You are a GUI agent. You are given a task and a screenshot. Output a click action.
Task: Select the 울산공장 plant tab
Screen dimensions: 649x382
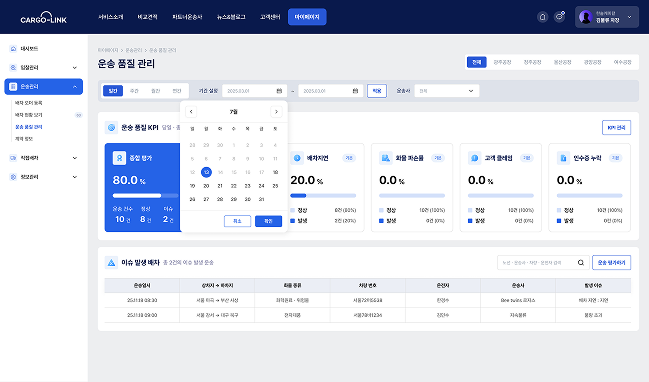(562, 62)
